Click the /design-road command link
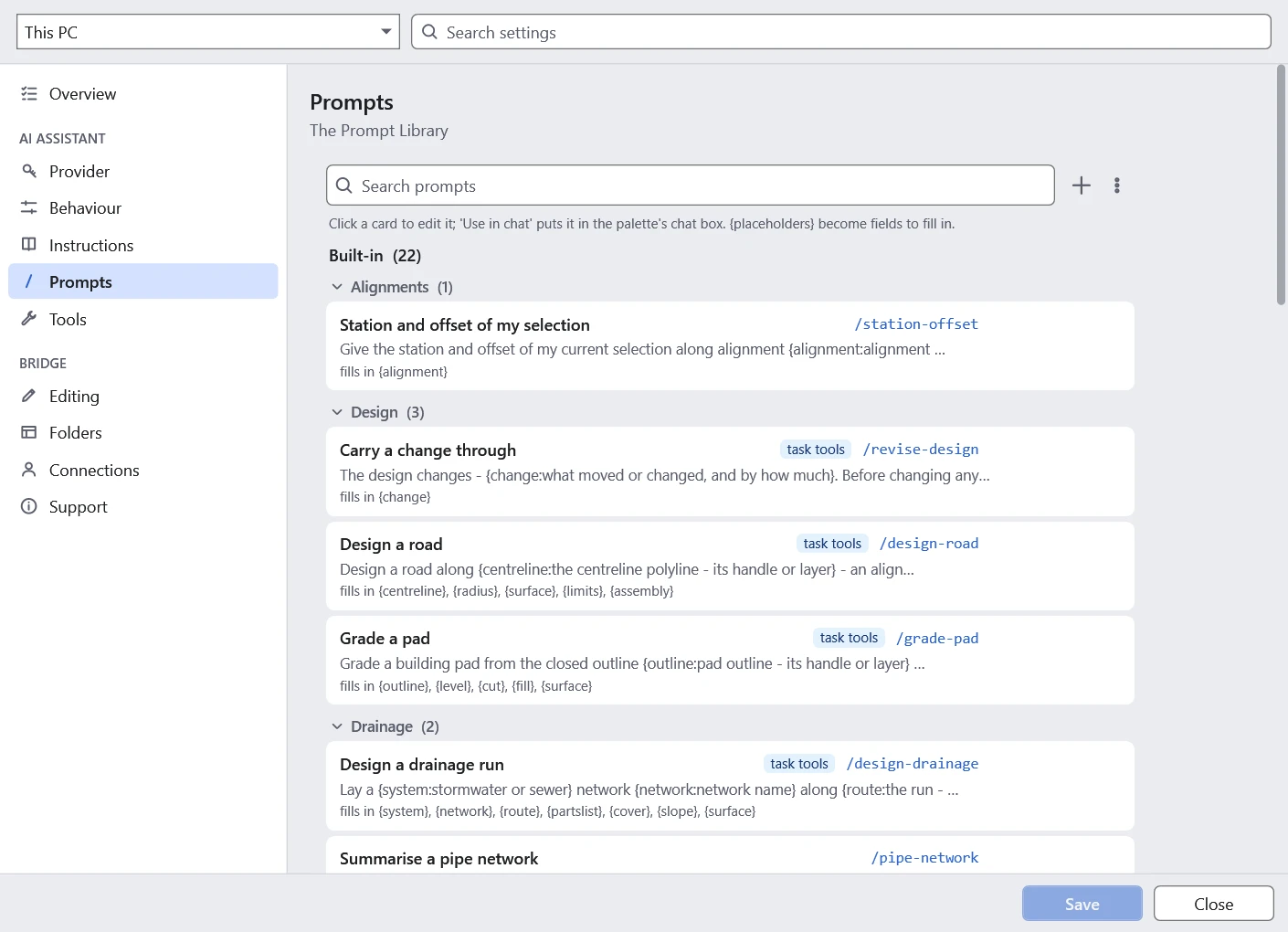The image size is (1288, 932). [929, 544]
